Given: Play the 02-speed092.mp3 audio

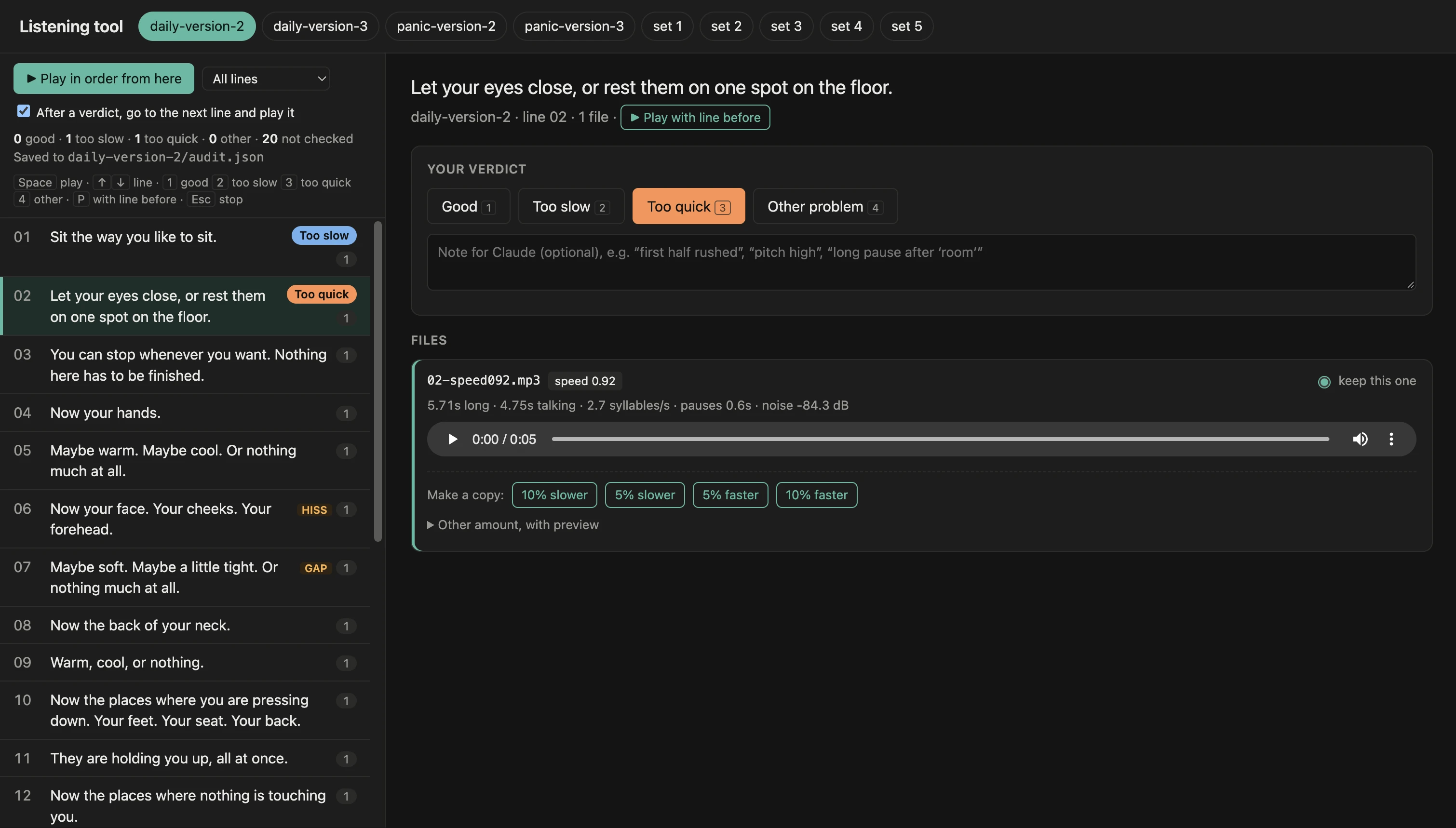Looking at the screenshot, I should (453, 439).
